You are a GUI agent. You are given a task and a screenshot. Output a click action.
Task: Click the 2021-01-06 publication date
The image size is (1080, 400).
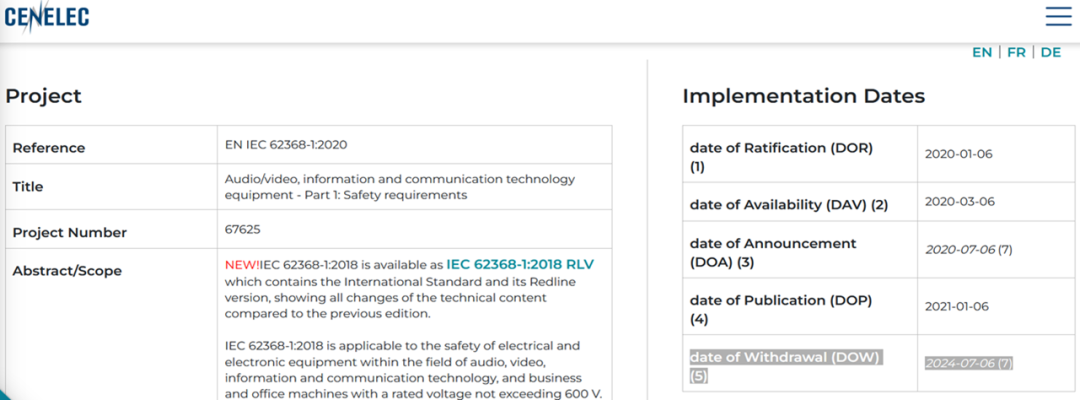pyautogui.click(x=958, y=306)
